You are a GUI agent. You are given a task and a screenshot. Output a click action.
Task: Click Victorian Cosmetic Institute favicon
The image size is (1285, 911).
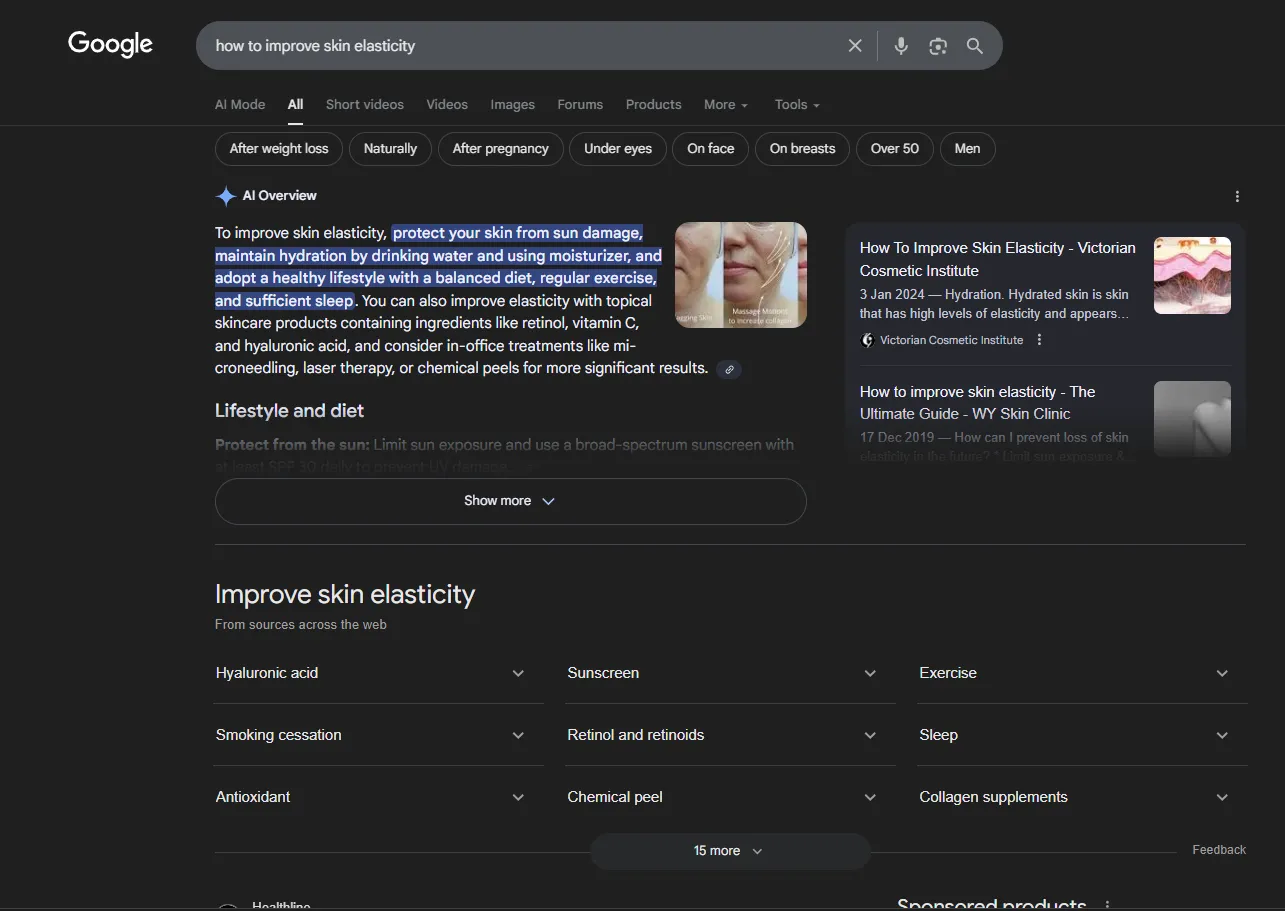[x=867, y=340]
